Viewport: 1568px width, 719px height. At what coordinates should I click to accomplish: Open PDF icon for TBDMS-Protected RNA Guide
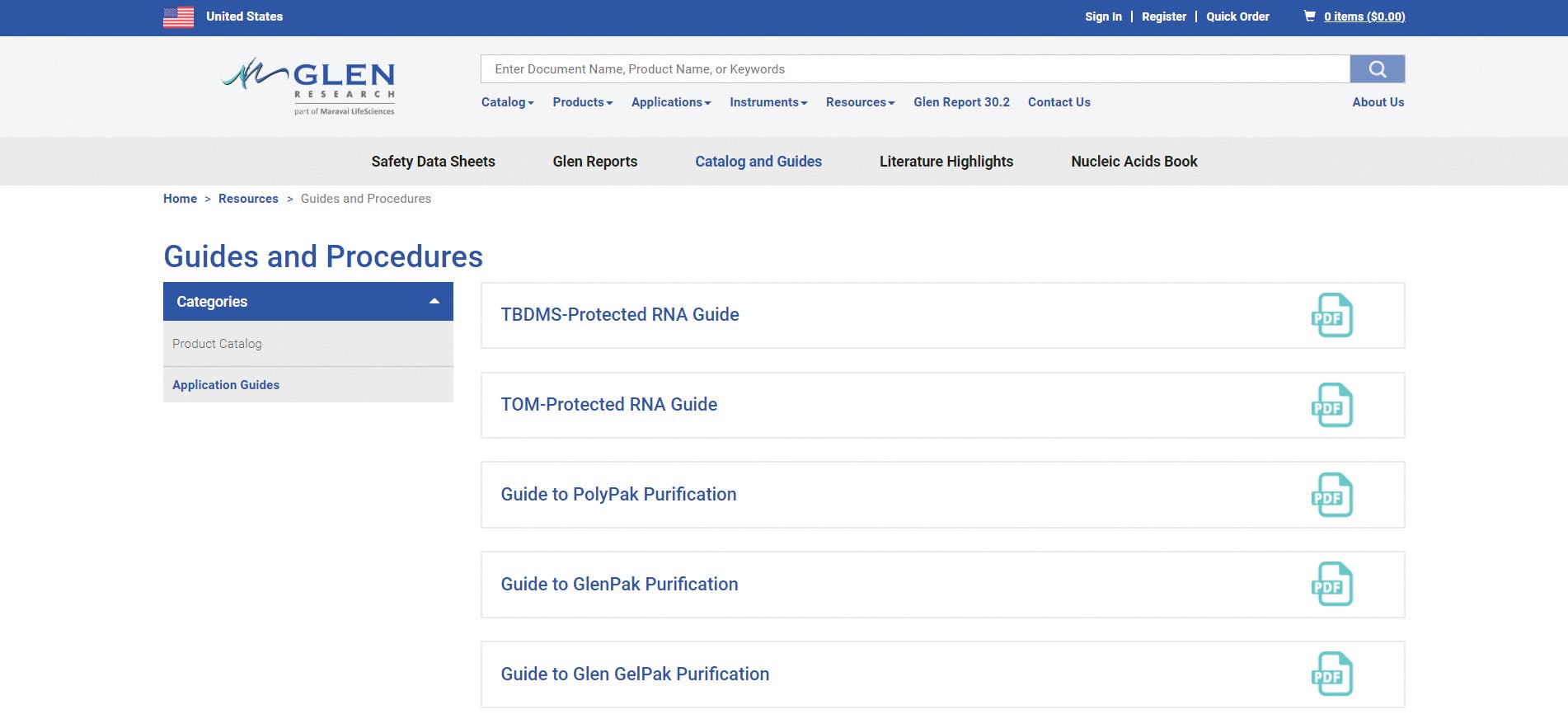[1331, 315]
